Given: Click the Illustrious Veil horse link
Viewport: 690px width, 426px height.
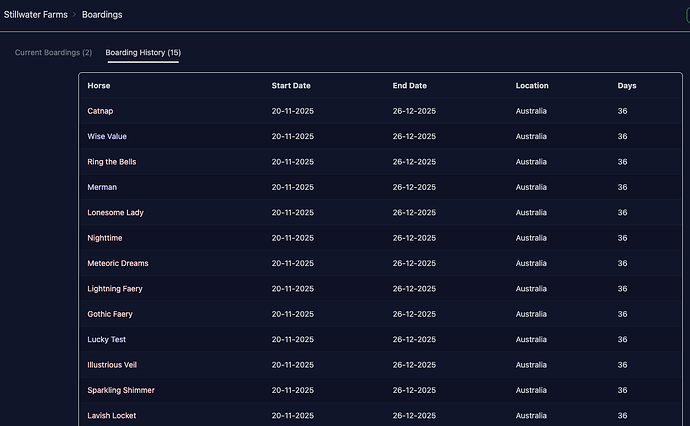Looking at the screenshot, I should 112,365.
